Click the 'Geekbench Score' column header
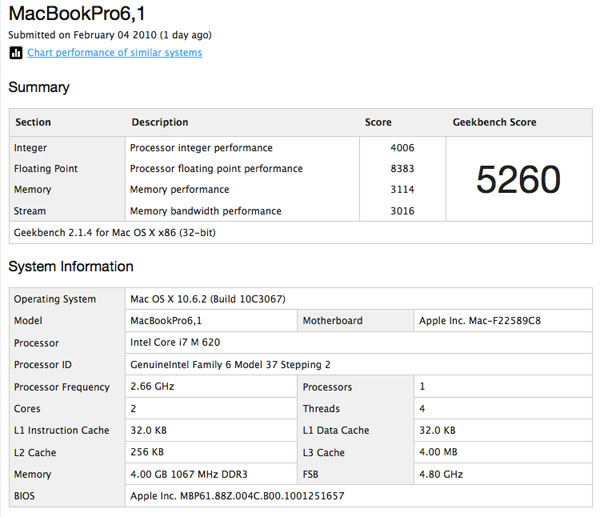The height and width of the screenshot is (517, 600). point(494,122)
